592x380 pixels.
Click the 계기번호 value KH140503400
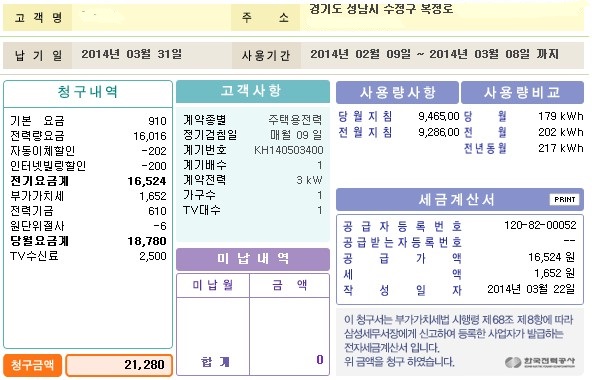click(x=289, y=150)
